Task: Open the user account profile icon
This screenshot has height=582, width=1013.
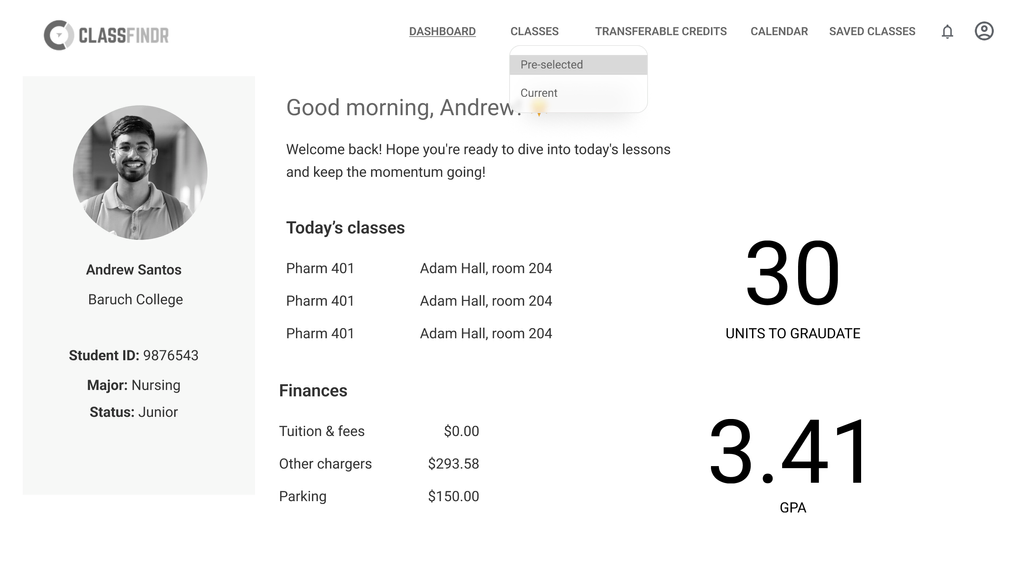Action: tap(984, 31)
